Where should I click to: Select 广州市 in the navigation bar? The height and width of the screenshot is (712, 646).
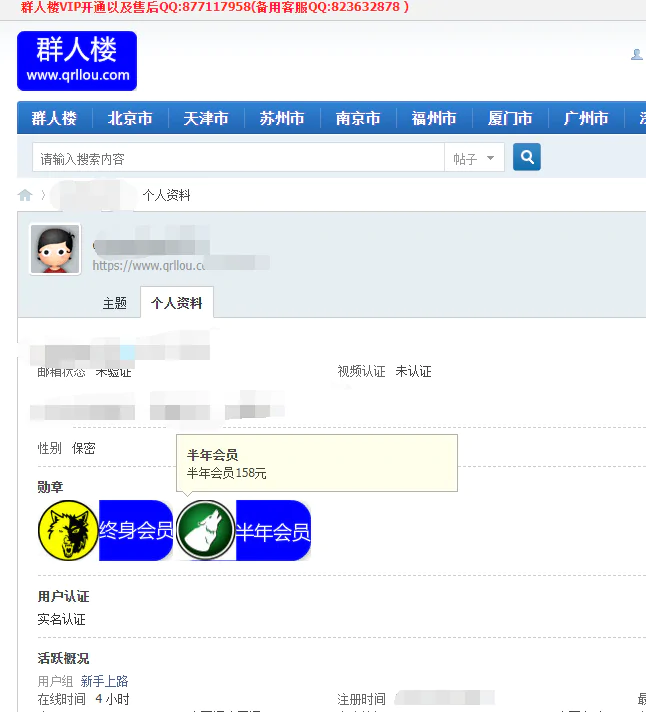tap(586, 118)
